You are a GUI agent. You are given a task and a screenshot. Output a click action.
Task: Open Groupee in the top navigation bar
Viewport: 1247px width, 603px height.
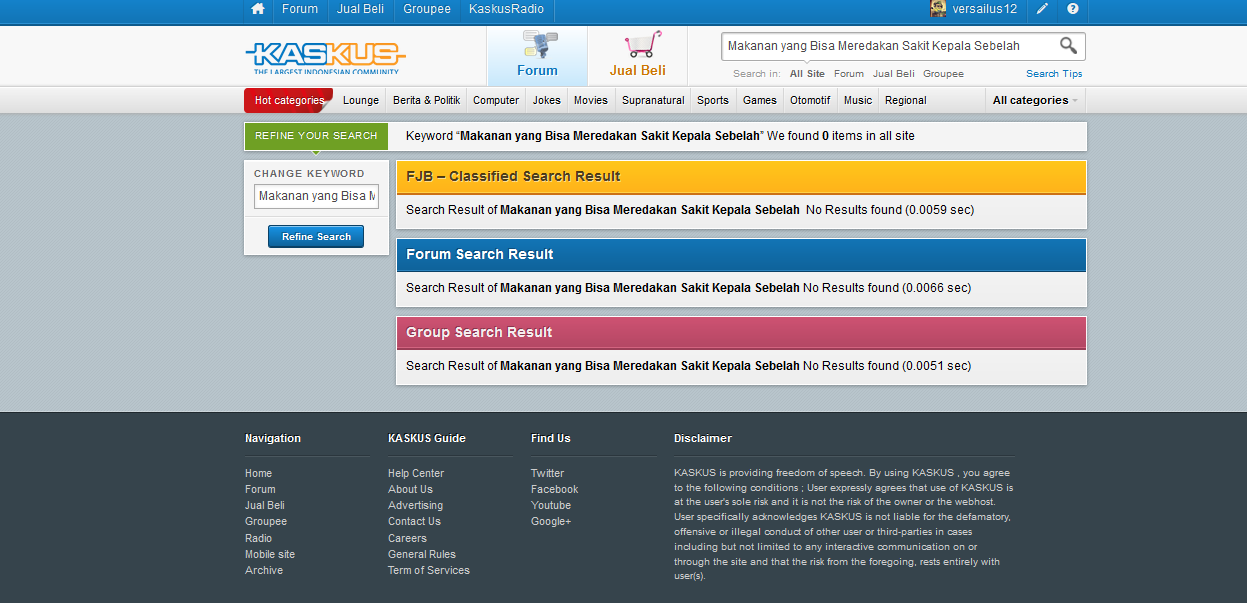pos(427,9)
